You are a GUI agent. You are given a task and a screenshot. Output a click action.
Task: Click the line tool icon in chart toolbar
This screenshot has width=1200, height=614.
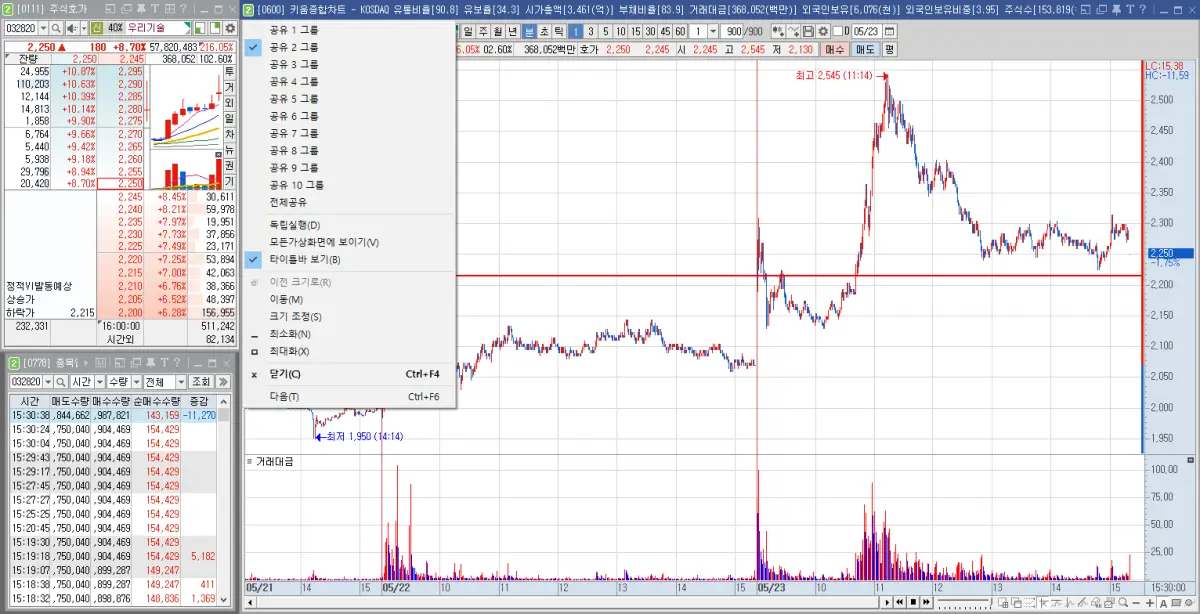point(793,31)
